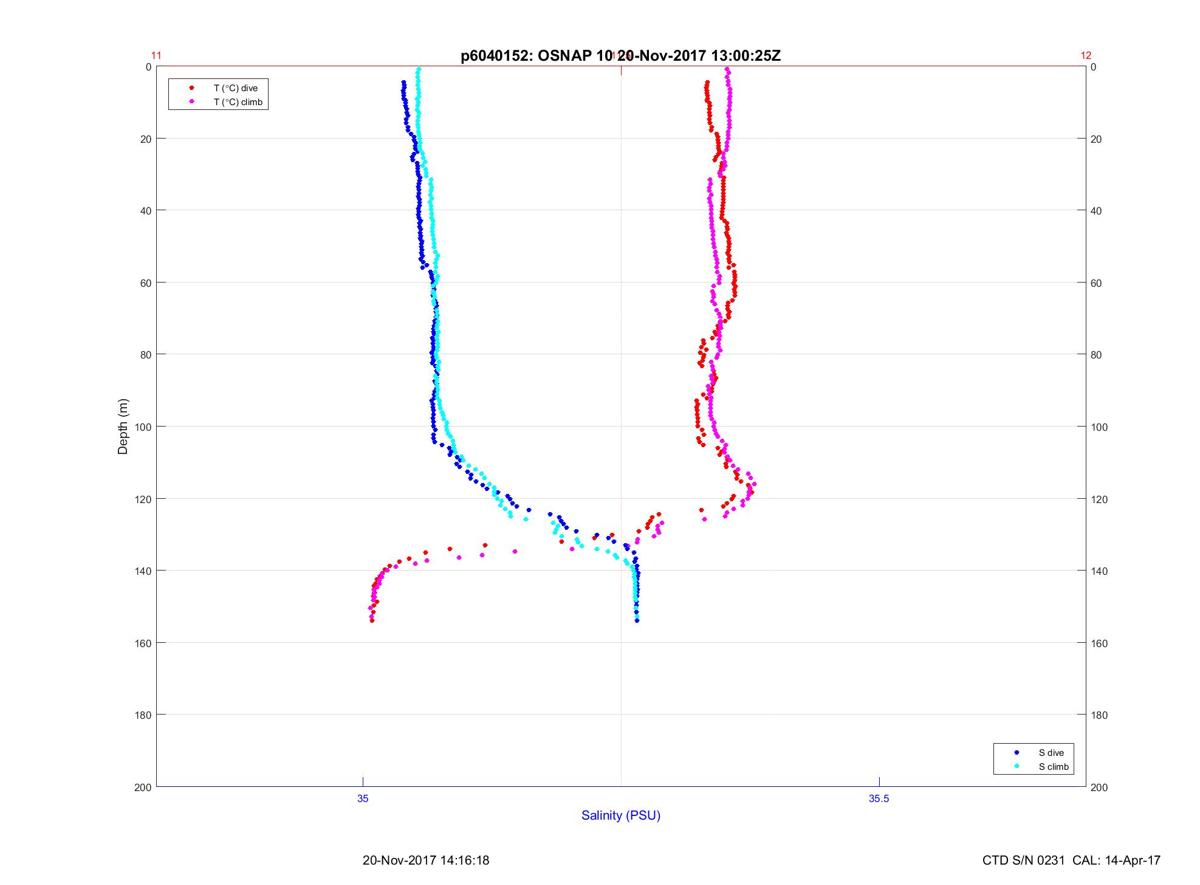Click the '40' tick on left depth axis
Screen dimensions: 1200x885
click(x=146, y=211)
